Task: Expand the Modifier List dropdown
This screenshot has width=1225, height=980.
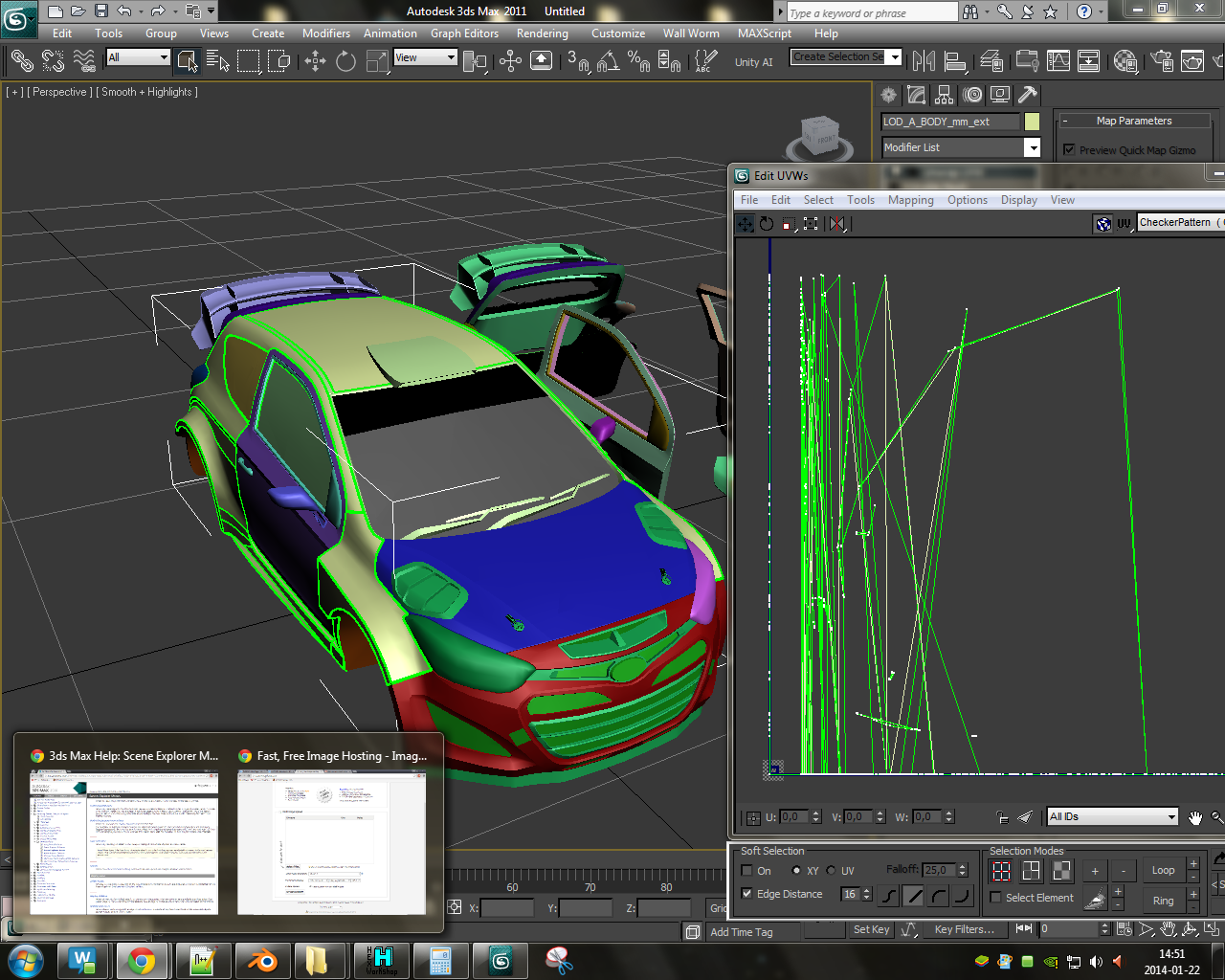Action: pos(1032,147)
